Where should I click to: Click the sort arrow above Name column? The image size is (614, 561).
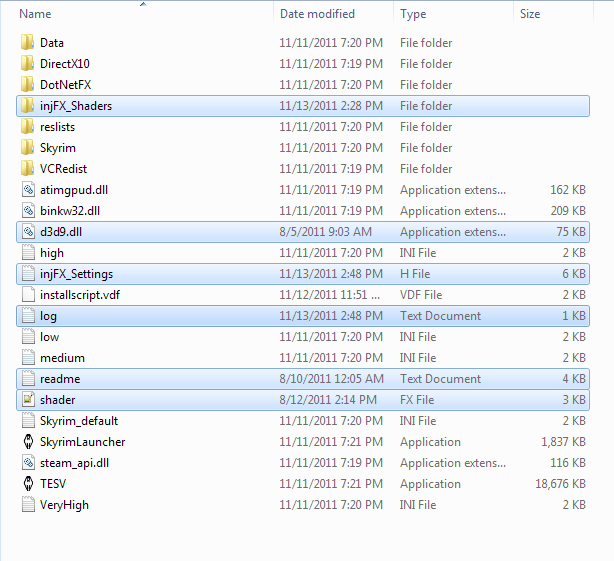pos(143,4)
